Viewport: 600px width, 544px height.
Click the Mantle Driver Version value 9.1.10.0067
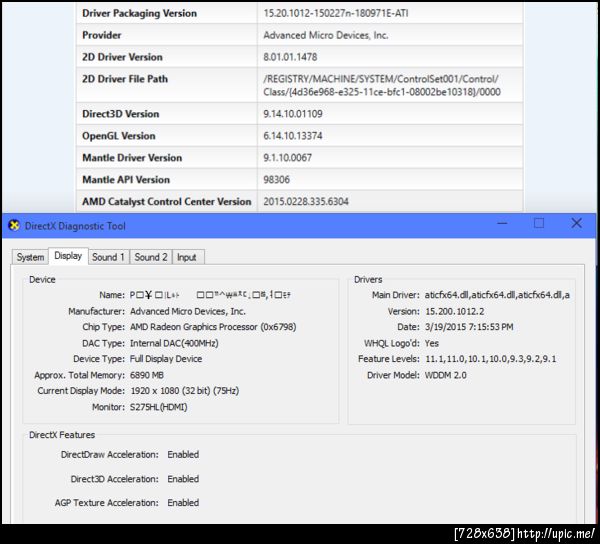tap(287, 158)
